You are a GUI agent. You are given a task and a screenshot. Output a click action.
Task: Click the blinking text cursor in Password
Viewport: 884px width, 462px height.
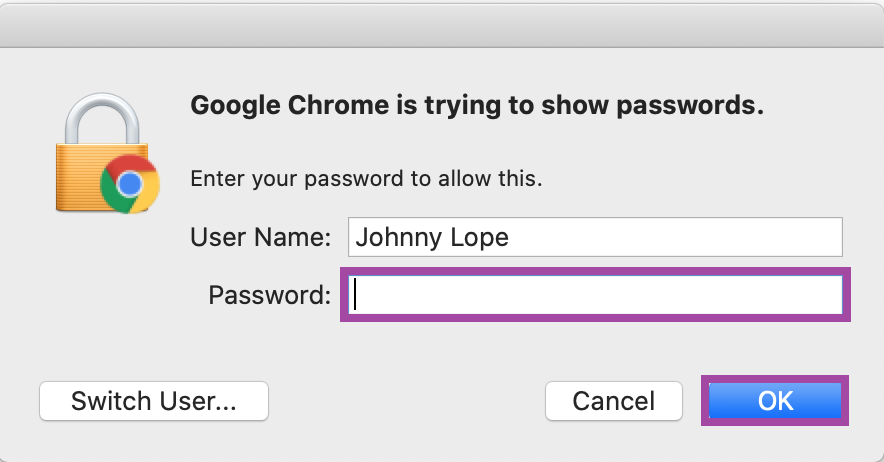coord(355,295)
